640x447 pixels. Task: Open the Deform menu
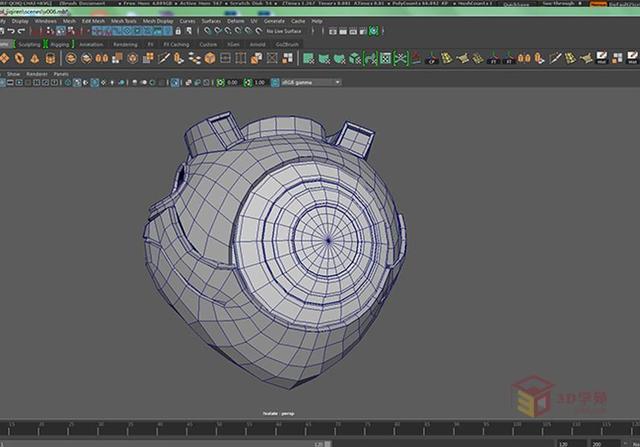pyautogui.click(x=236, y=21)
